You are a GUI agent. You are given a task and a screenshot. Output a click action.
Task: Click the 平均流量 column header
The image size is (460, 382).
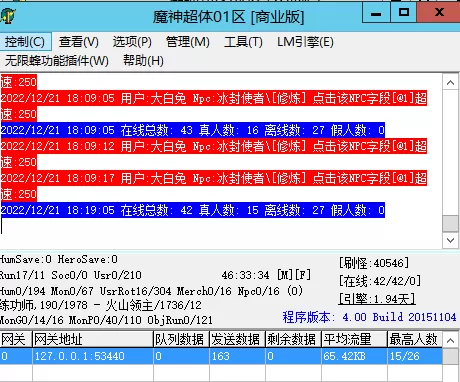[x=354, y=340]
